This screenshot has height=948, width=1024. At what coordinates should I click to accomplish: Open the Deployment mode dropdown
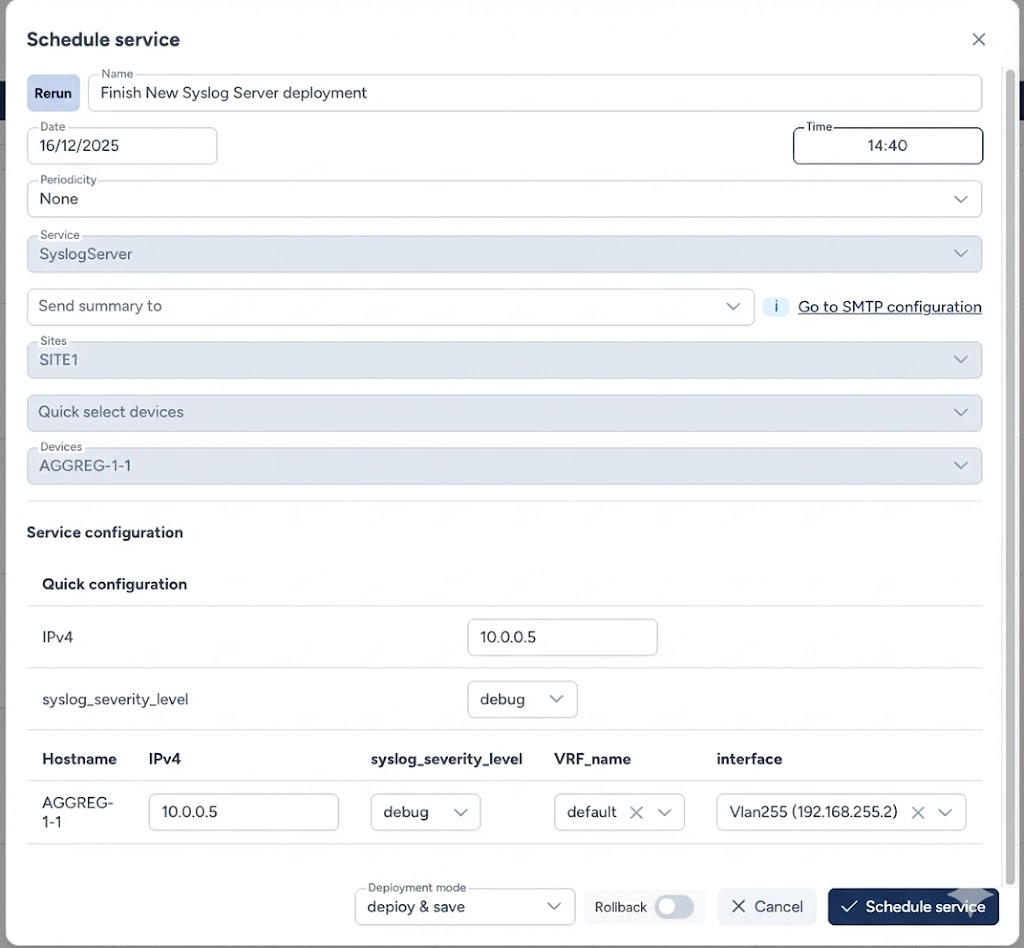464,907
